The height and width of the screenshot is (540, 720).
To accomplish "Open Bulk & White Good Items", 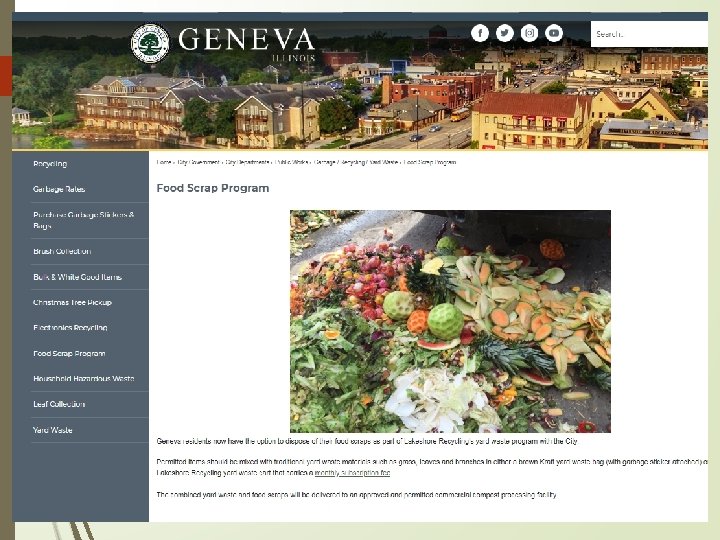I will pyautogui.click(x=78, y=277).
